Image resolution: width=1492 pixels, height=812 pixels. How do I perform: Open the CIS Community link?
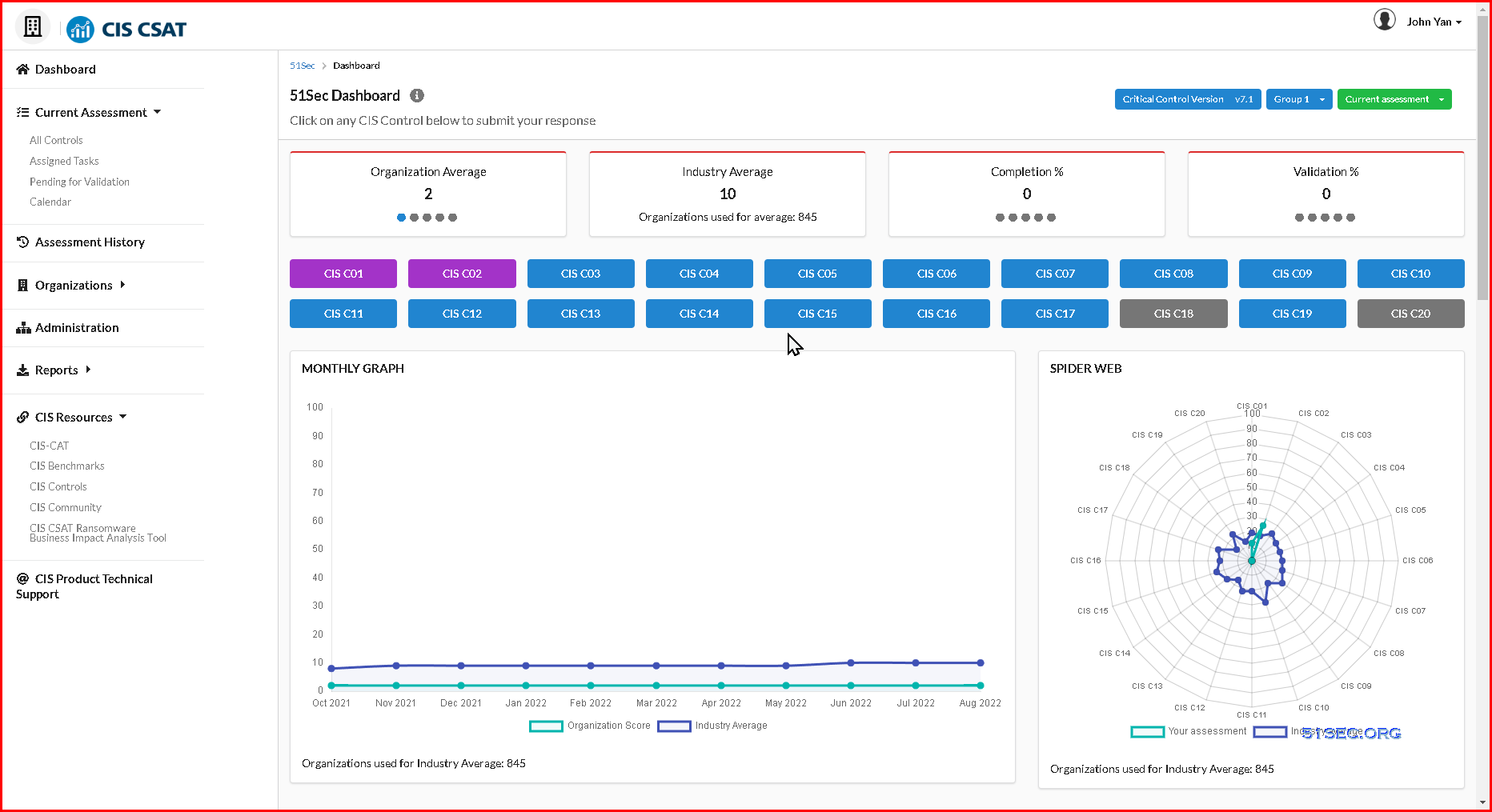(66, 508)
